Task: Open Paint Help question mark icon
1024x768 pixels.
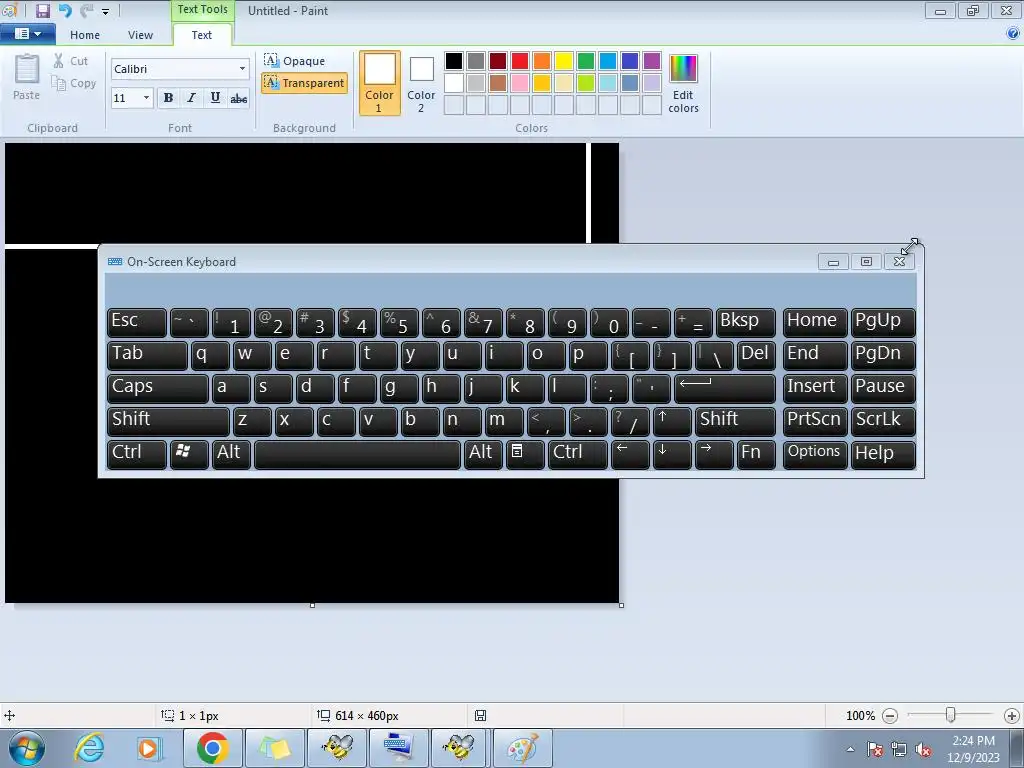Action: point(1013,33)
